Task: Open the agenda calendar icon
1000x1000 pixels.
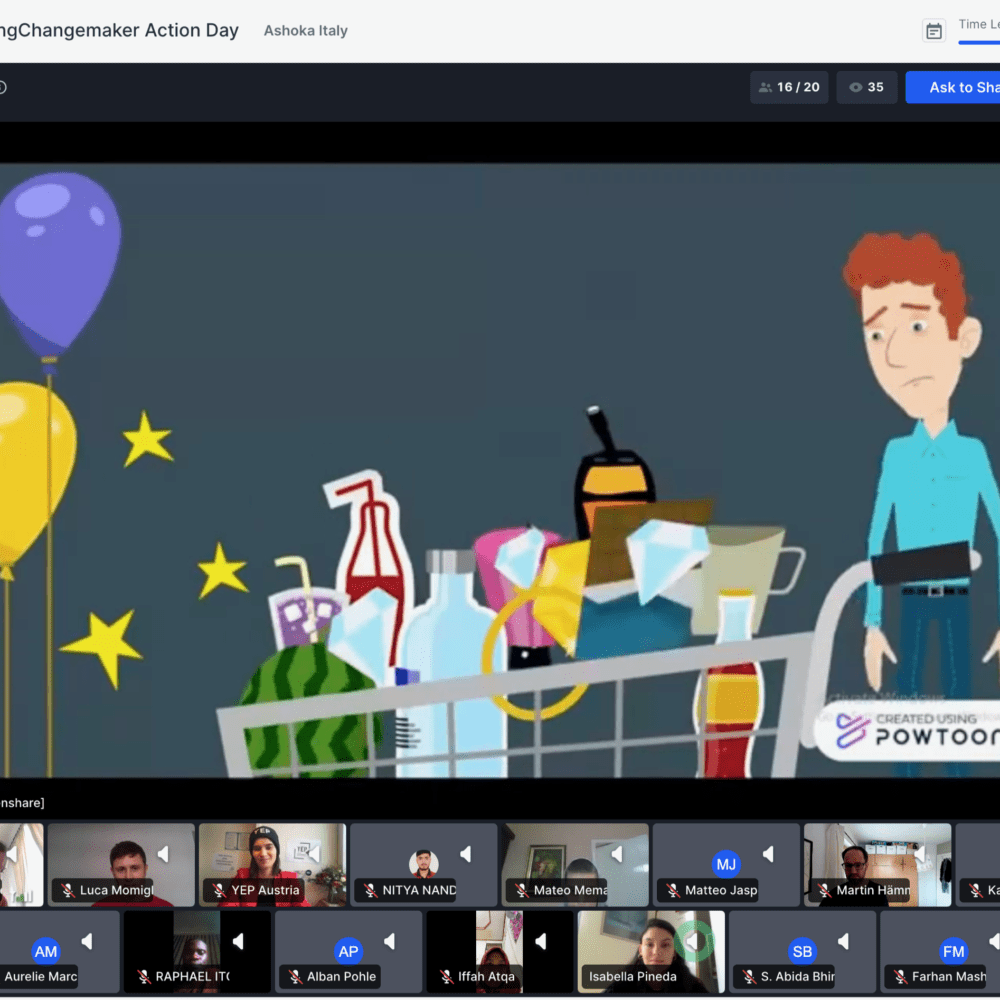Action: (x=933, y=31)
